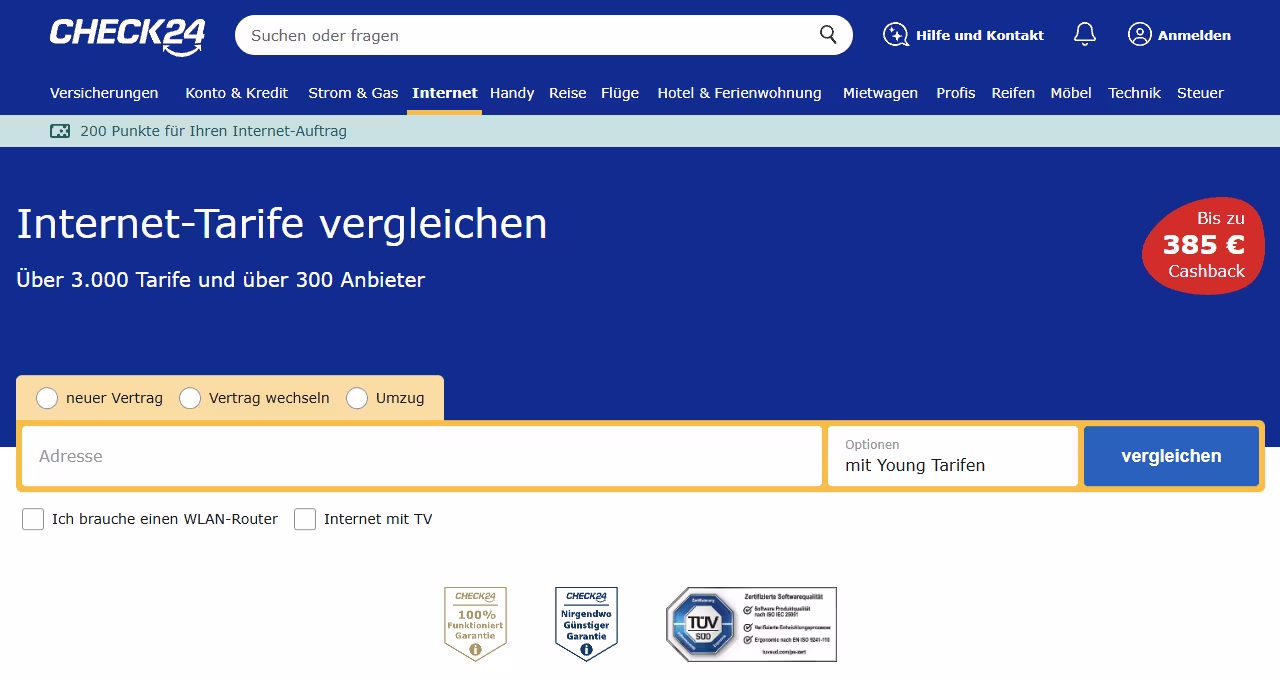Click the 200 Punkte für Ihren Internet-Auftrag link

213,131
